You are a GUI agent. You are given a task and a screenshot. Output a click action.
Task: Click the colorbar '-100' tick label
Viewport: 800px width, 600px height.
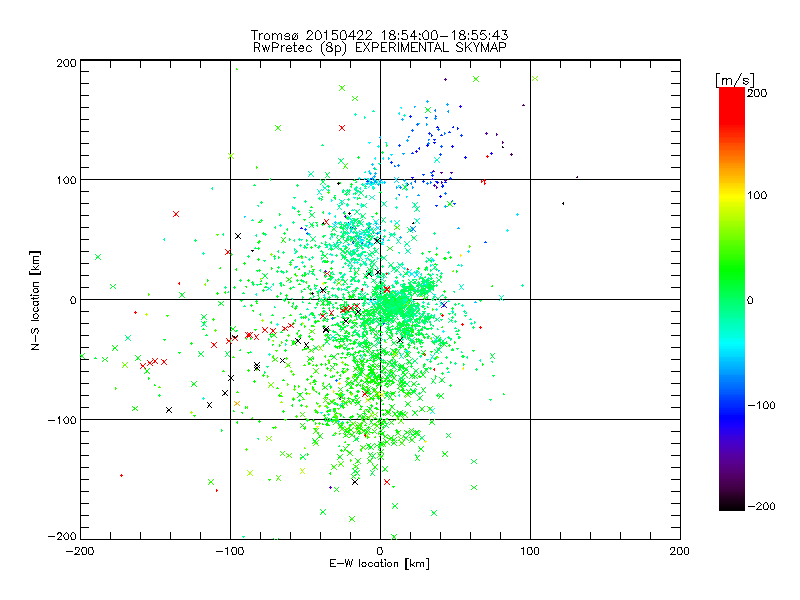pyautogui.click(x=761, y=405)
